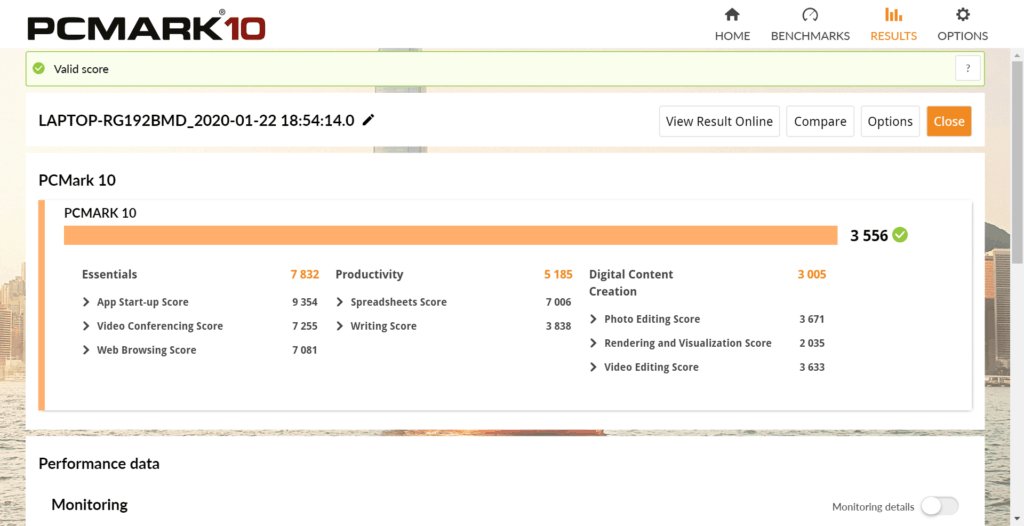Expand App Start-up Score details
The height and width of the screenshot is (526, 1024).
pyautogui.click(x=87, y=302)
